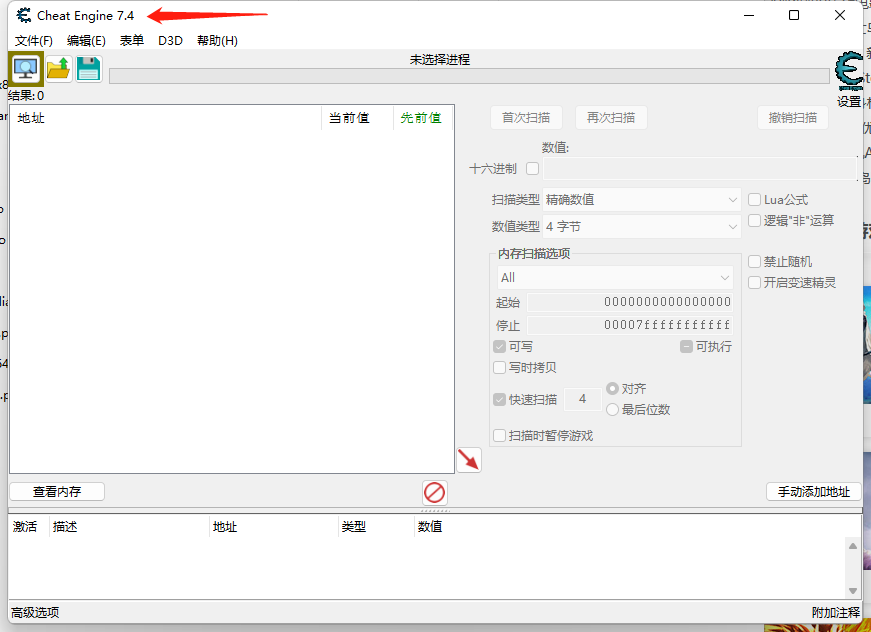Screen dimensions: 871x632
Task: Click the address table scrollbar down arrow
Action: [x=853, y=591]
